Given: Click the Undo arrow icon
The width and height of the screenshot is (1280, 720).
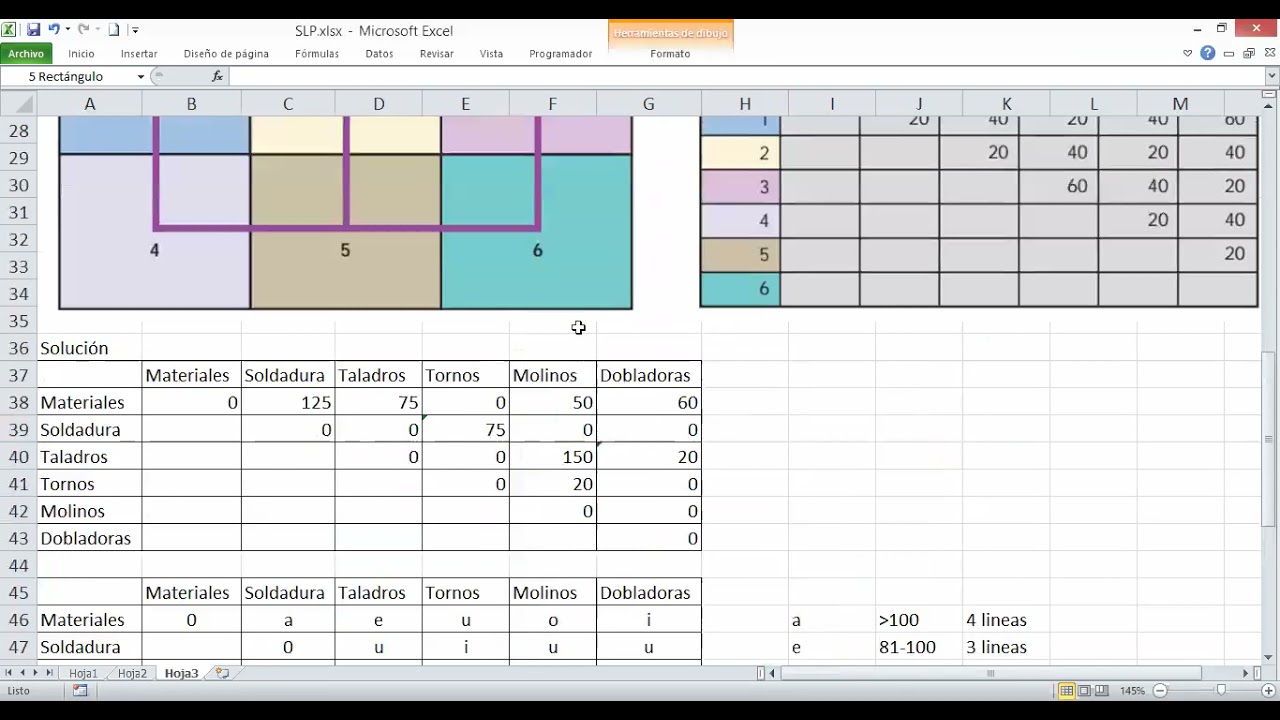Looking at the screenshot, I should [54, 30].
